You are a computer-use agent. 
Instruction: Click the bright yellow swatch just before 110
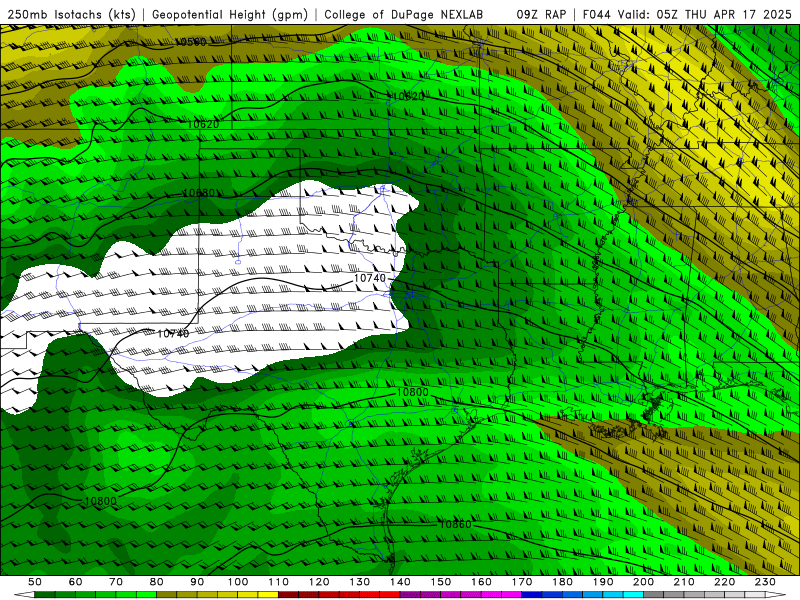coord(268,595)
